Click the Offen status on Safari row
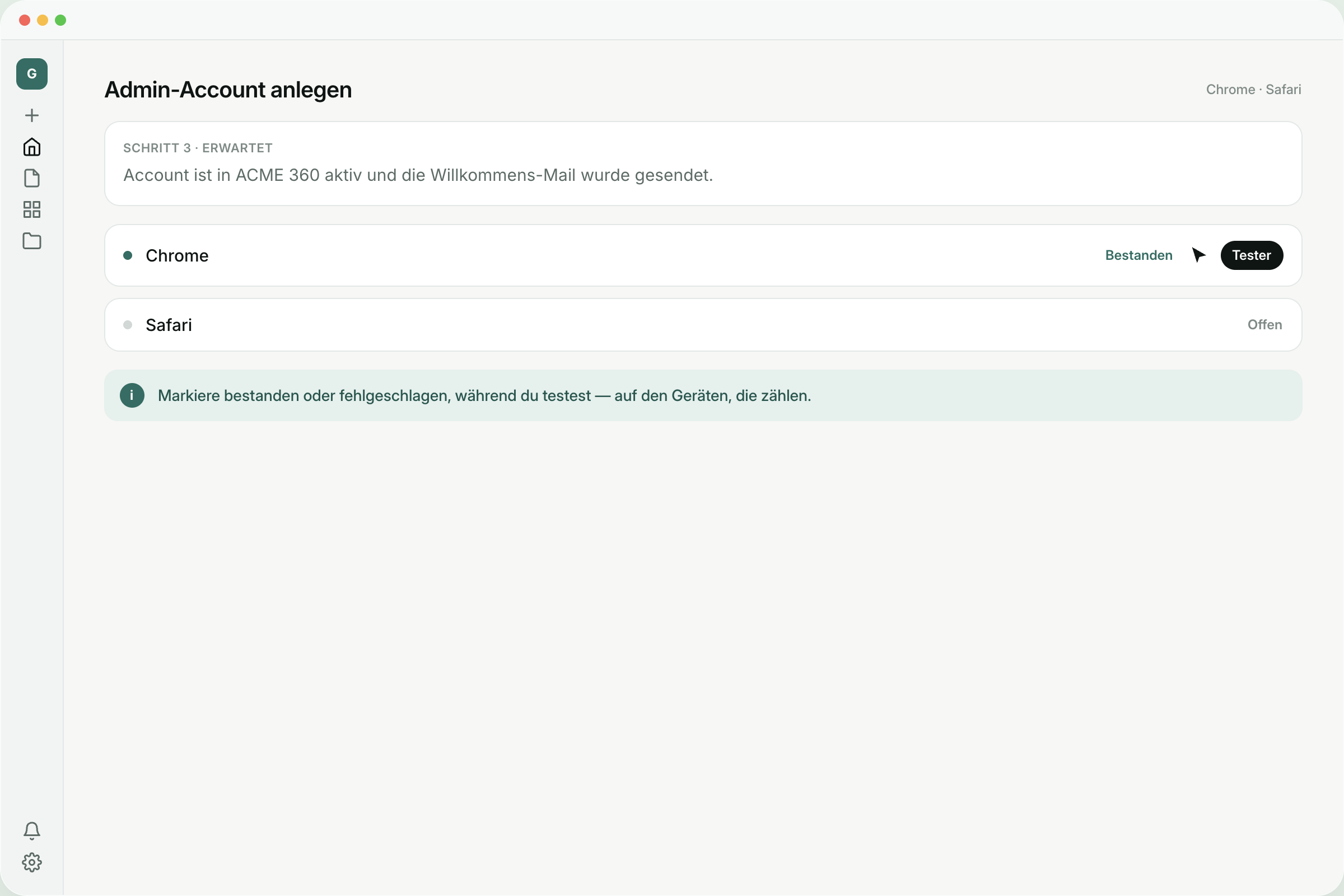The width and height of the screenshot is (1344, 896). point(1264,325)
